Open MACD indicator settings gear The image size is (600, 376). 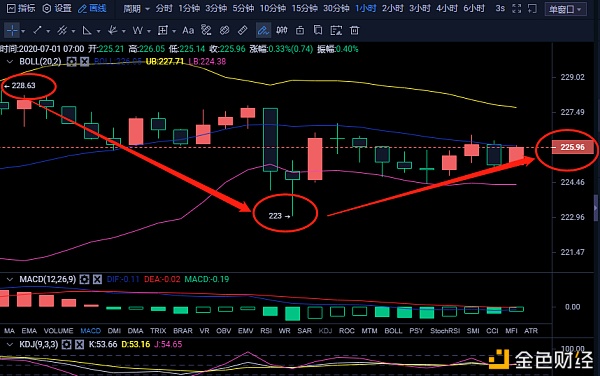(x=84, y=280)
